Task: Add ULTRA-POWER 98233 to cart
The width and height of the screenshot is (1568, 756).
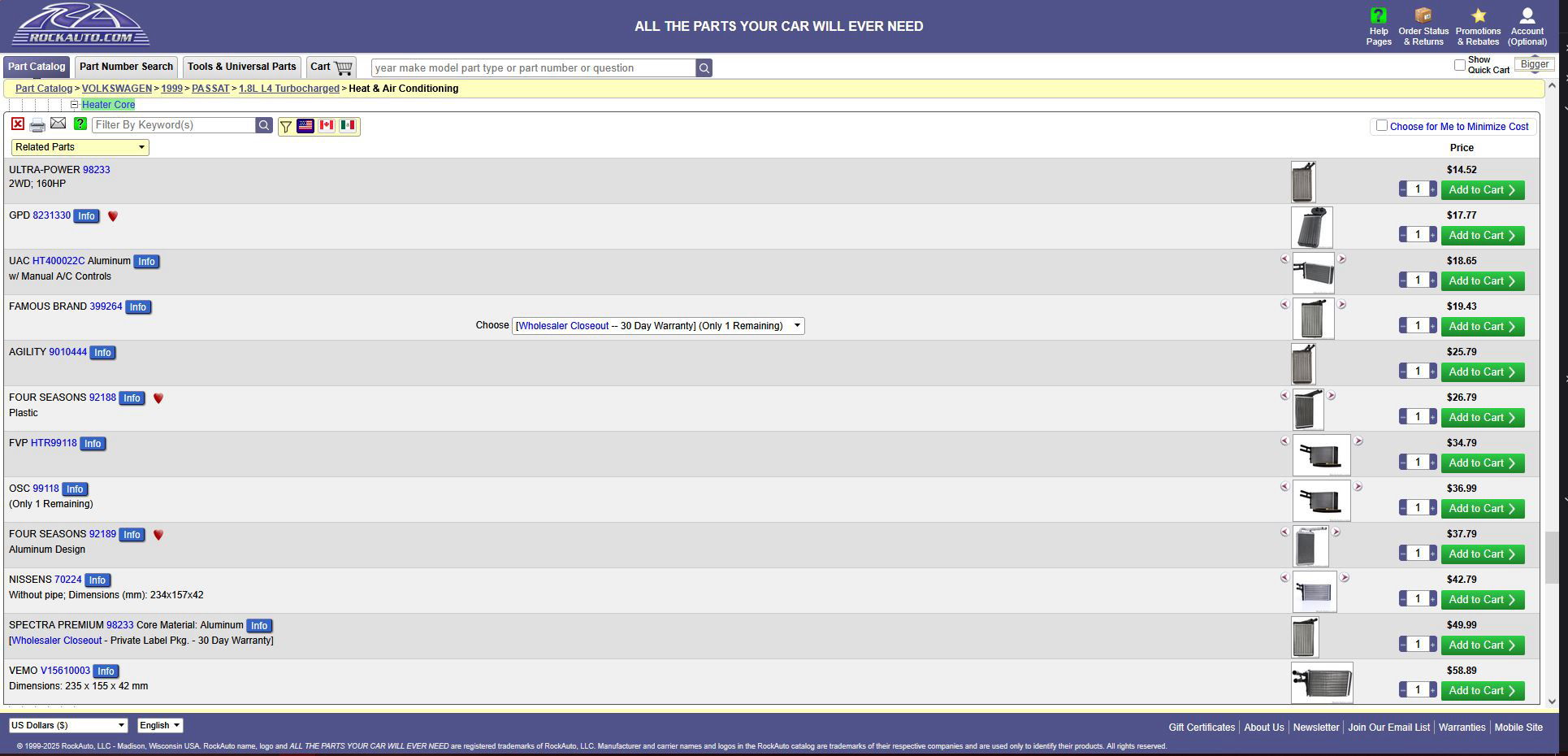Action: click(1483, 190)
